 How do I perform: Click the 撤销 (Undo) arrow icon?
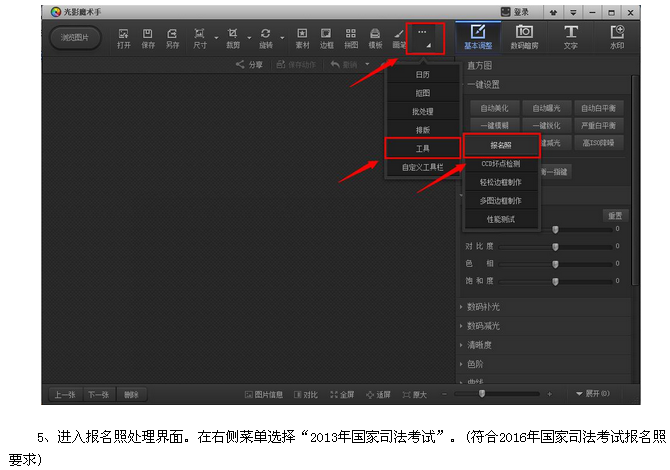point(335,65)
